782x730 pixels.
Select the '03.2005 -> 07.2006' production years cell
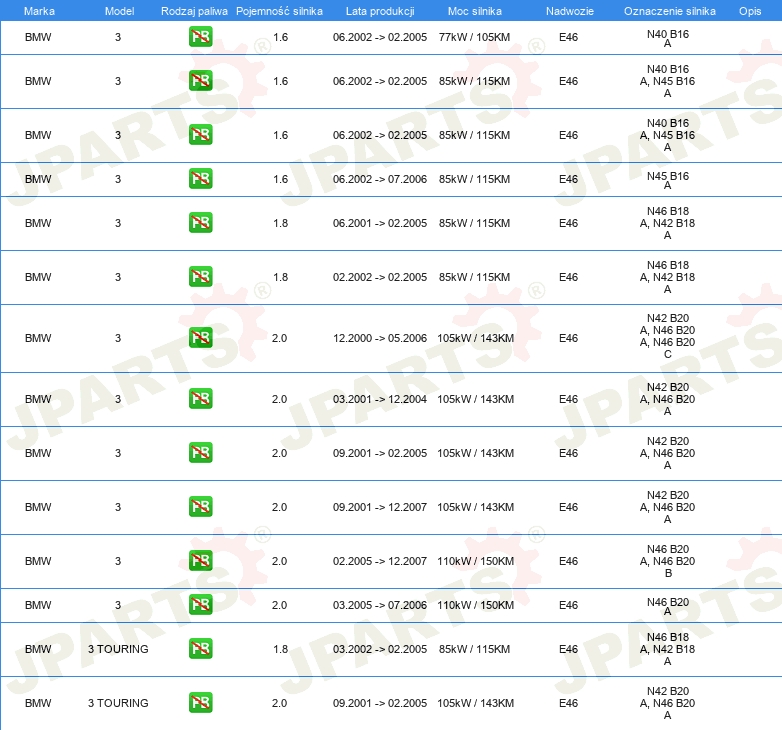[x=380, y=605]
